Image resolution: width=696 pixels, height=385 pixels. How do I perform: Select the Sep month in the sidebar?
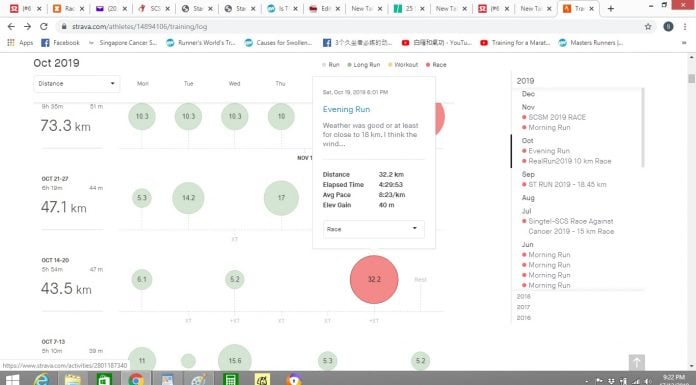pos(528,174)
